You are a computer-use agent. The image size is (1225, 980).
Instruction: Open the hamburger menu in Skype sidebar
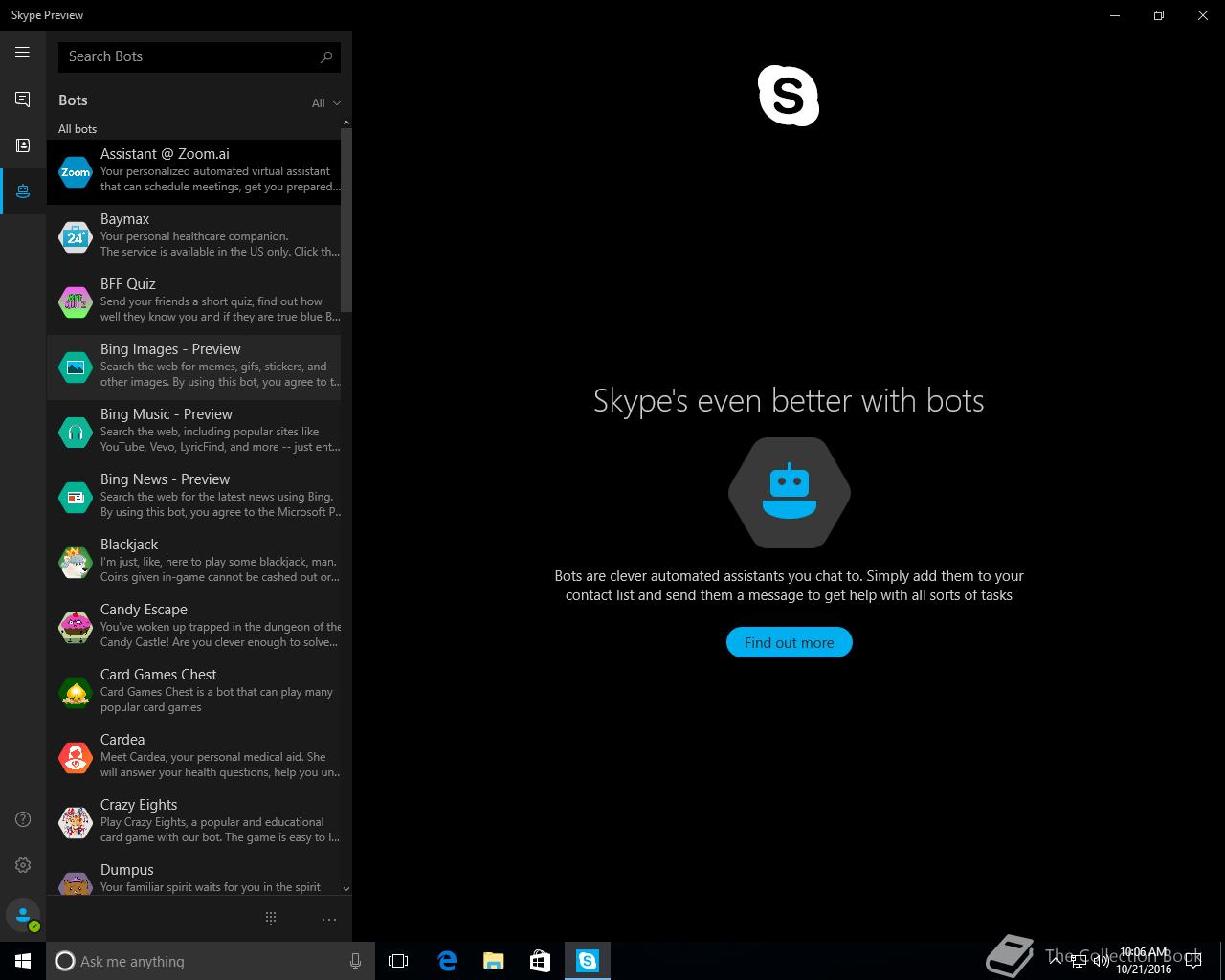click(23, 53)
